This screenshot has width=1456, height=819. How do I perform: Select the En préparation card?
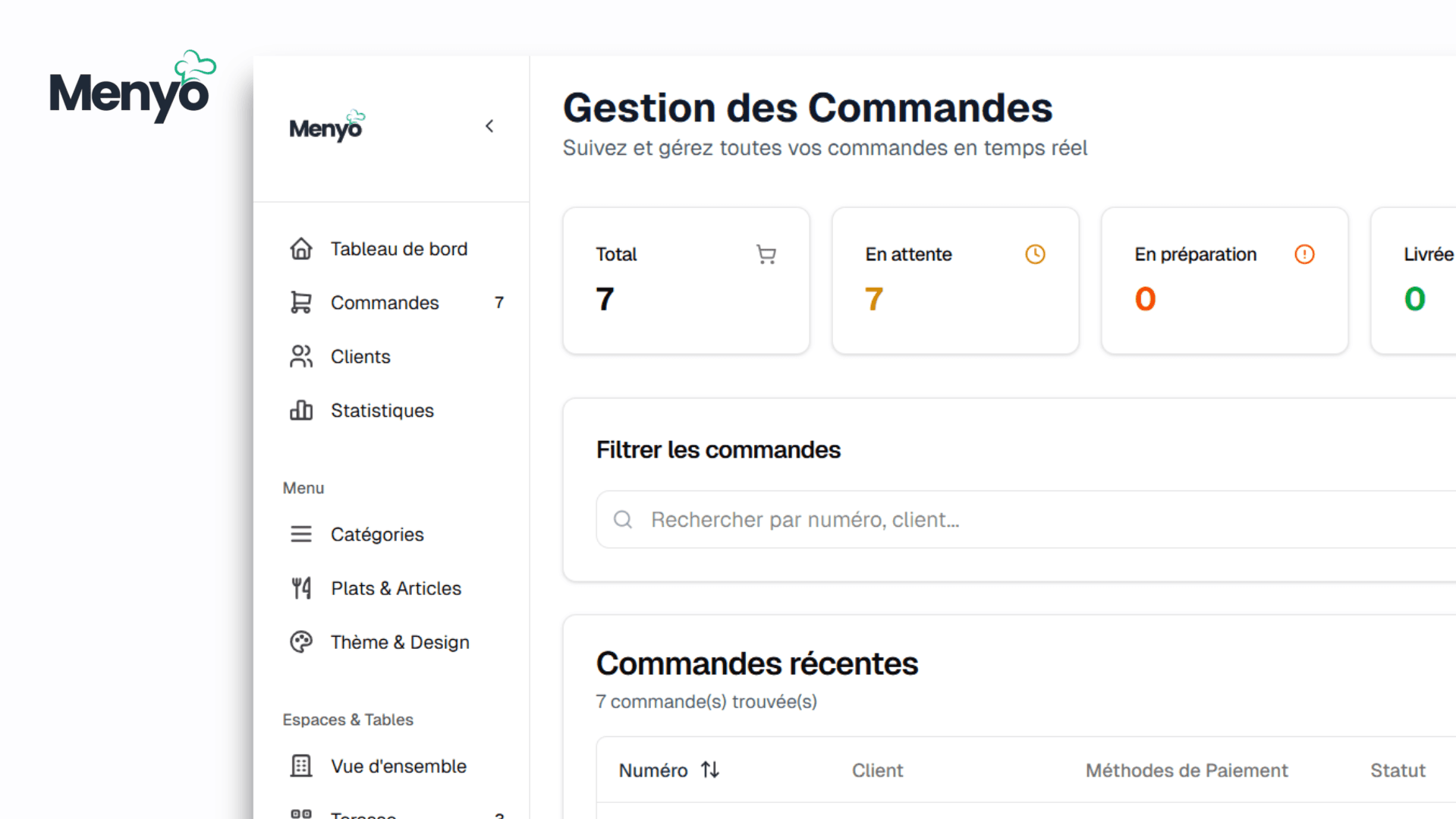coord(1225,280)
